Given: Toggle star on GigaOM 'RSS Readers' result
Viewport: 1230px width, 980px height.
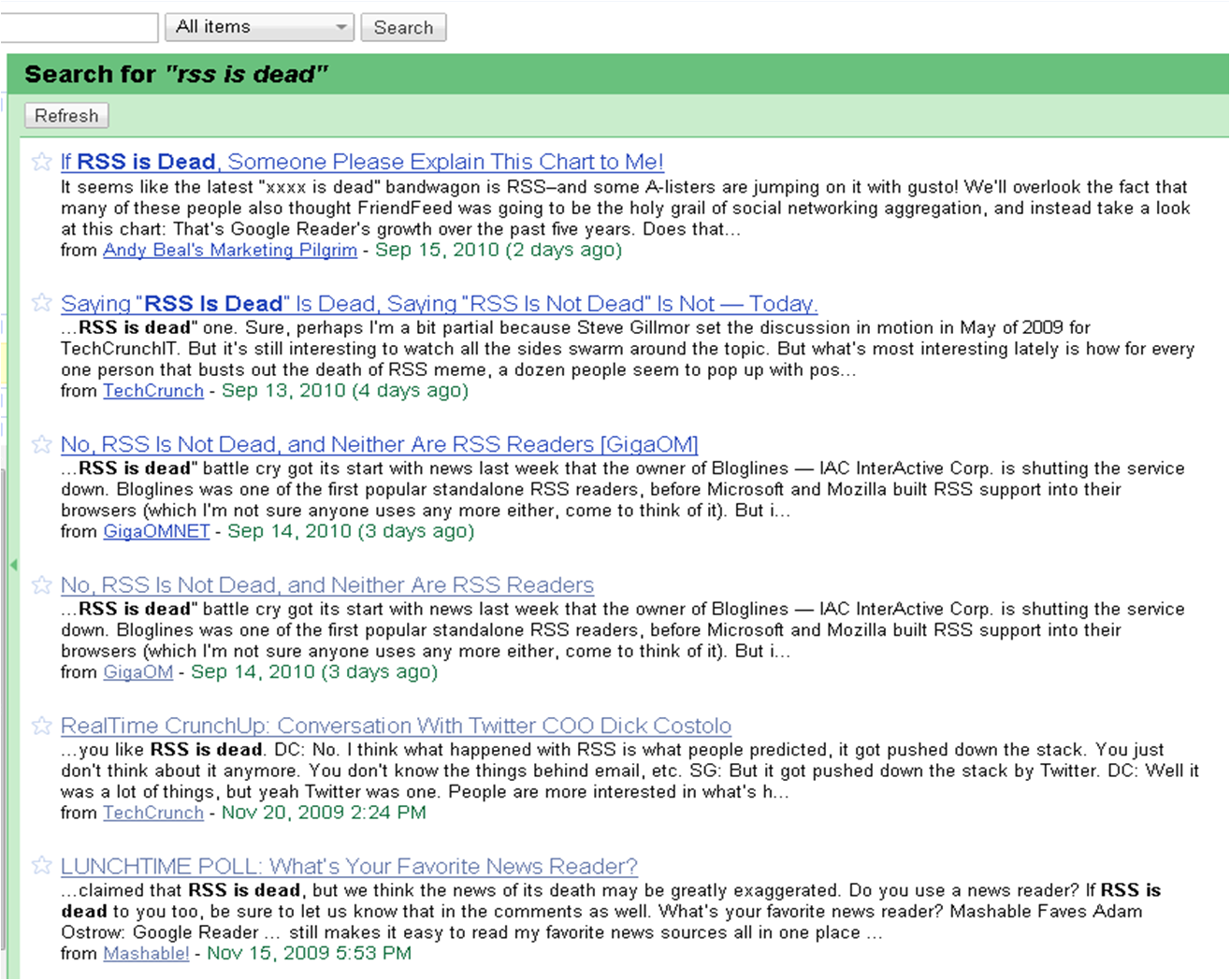Looking at the screenshot, I should (41, 585).
